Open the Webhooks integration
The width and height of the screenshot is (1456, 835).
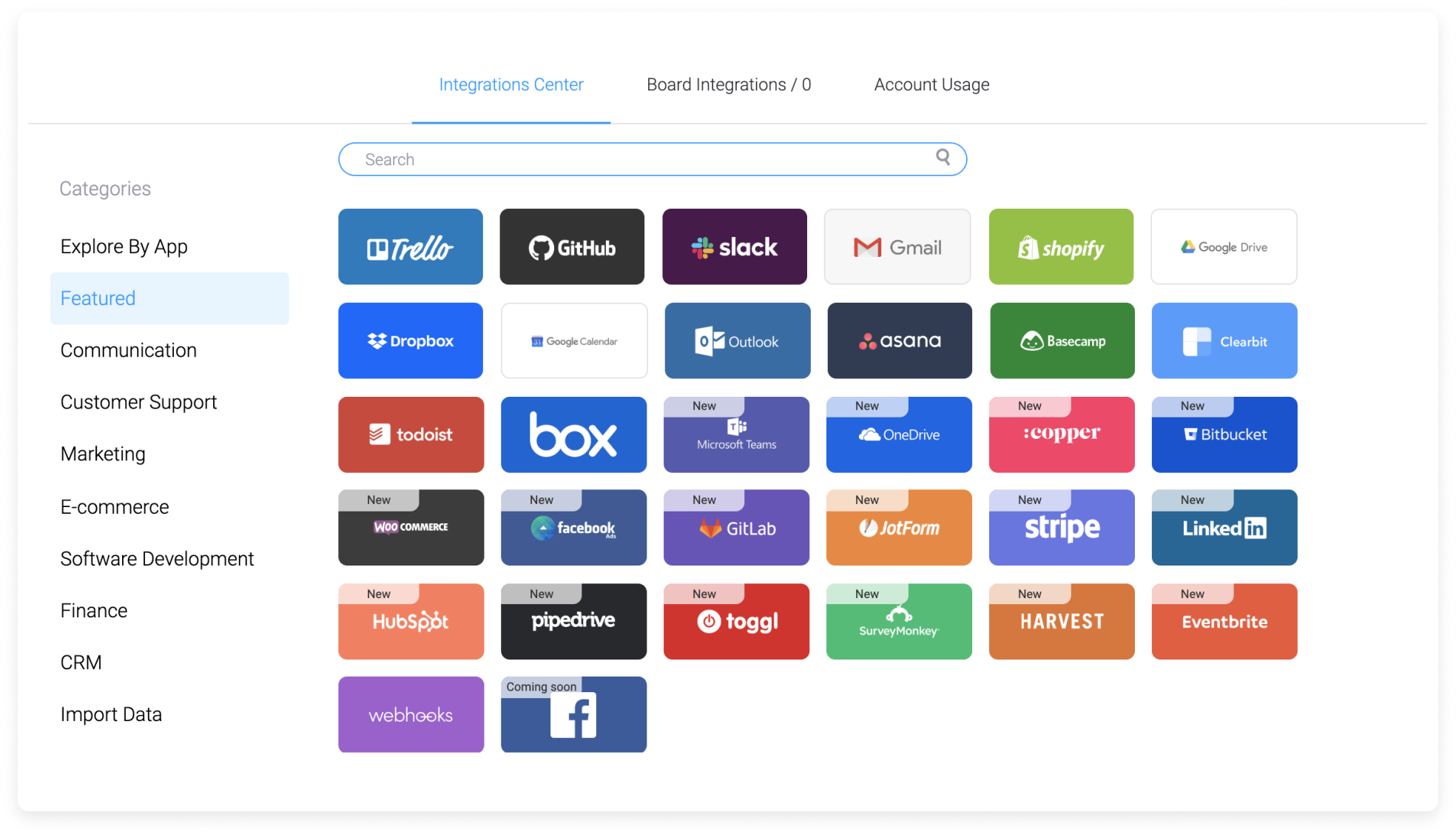point(410,715)
